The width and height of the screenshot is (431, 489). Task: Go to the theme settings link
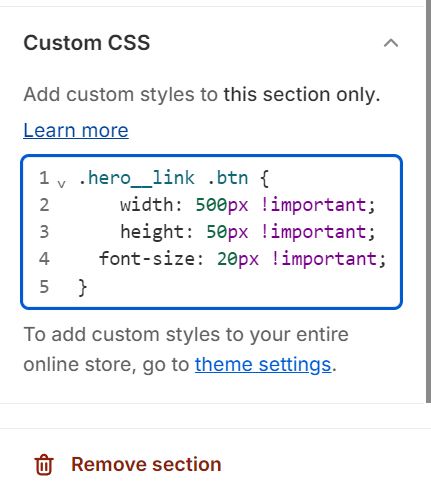point(263,364)
